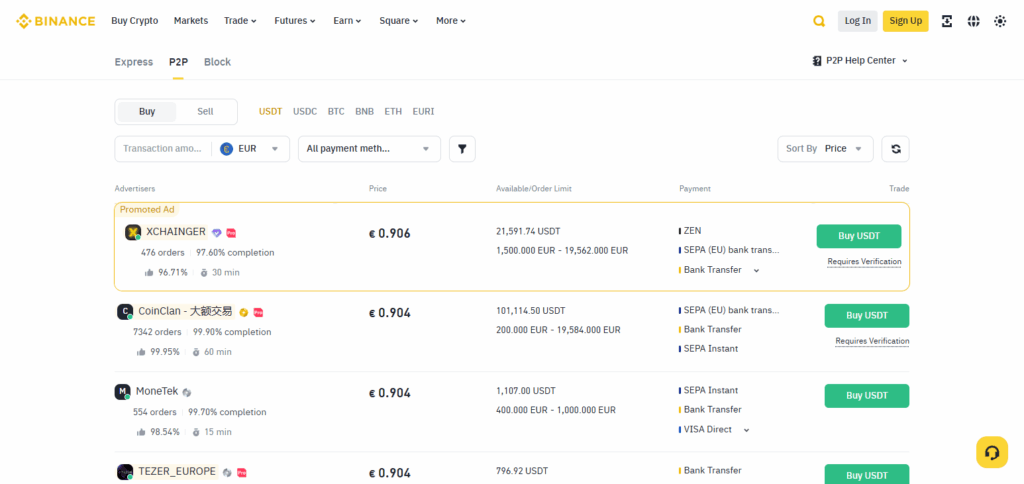
Task: Click CoinClan red Pro badge
Action: pyautogui.click(x=258, y=312)
